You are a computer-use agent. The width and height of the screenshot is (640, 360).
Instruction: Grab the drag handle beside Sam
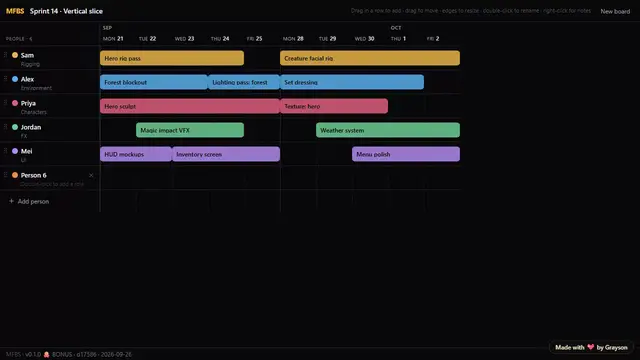tap(5, 55)
